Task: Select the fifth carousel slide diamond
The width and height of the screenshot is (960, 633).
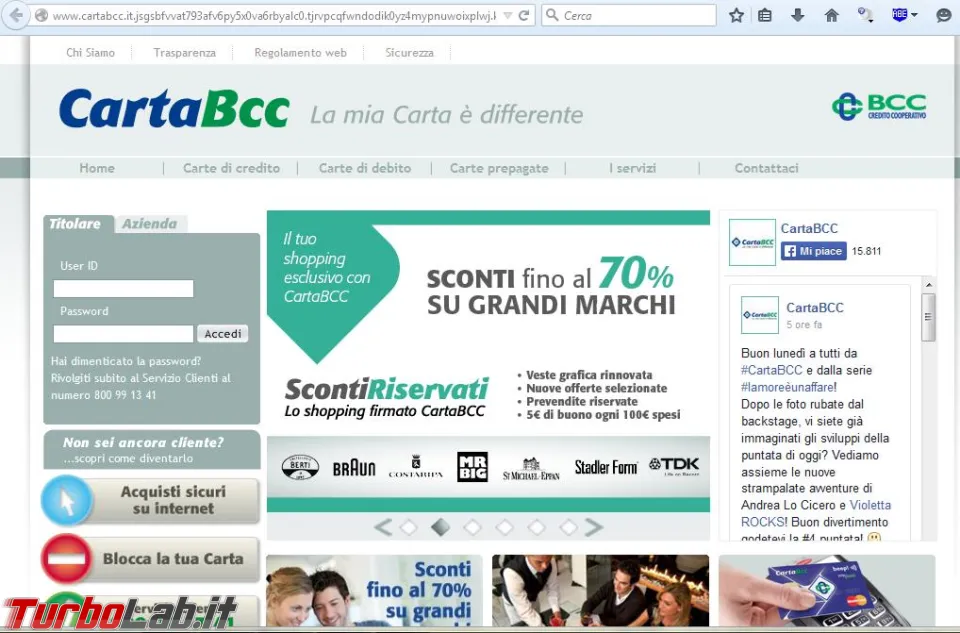Action: pos(536,527)
